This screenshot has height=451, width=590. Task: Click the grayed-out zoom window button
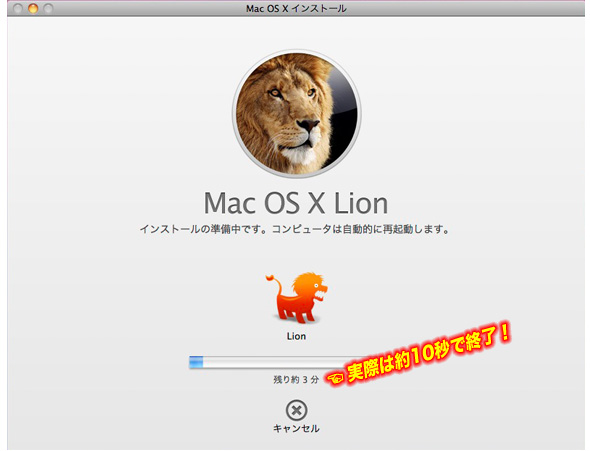(x=48, y=8)
